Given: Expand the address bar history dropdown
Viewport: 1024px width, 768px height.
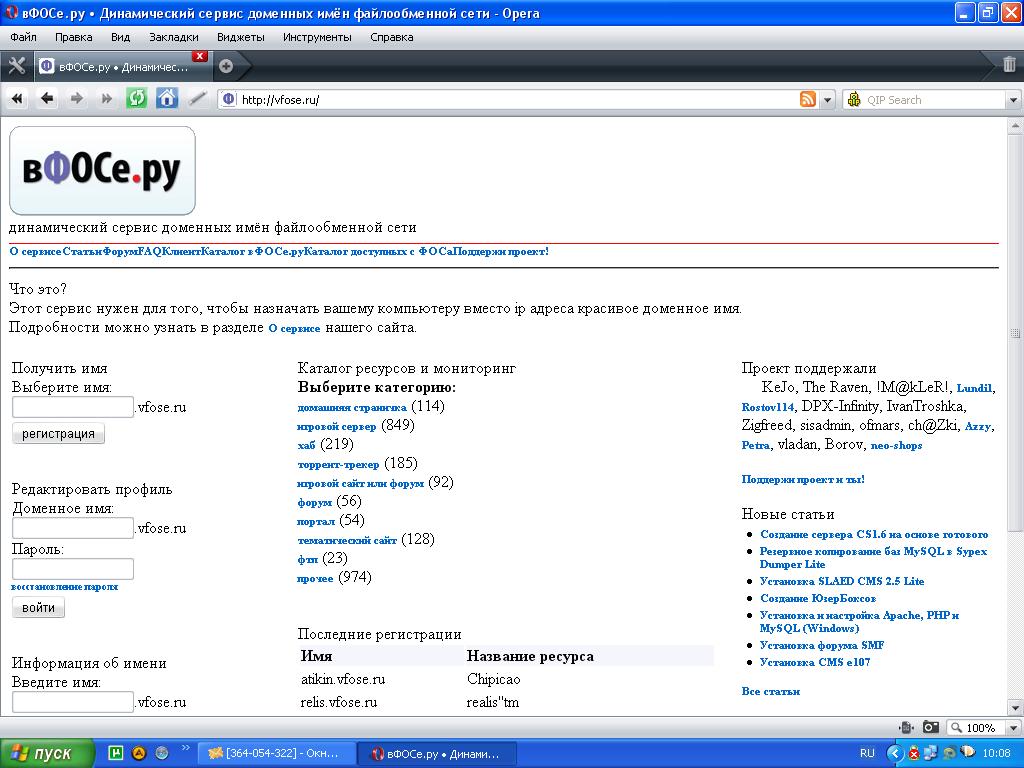Looking at the screenshot, I should pyautogui.click(x=828, y=99).
